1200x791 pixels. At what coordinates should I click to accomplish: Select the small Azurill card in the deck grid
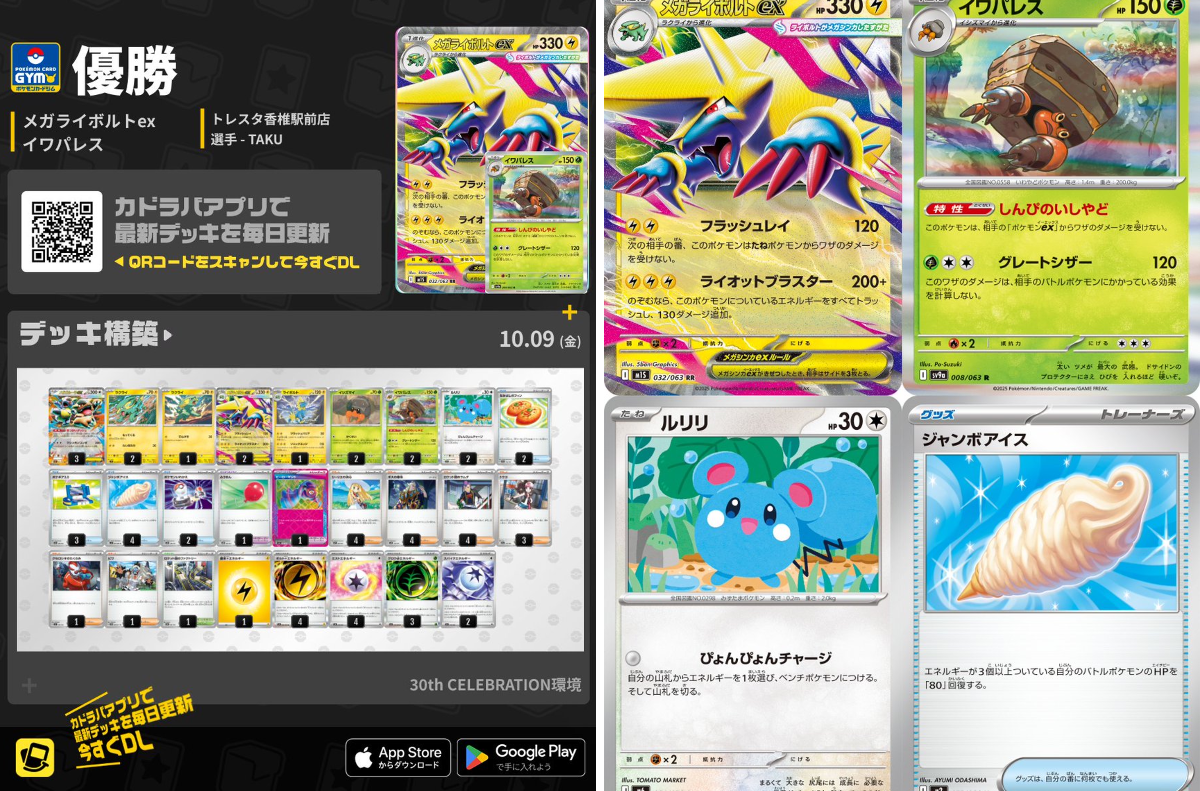pos(468,427)
